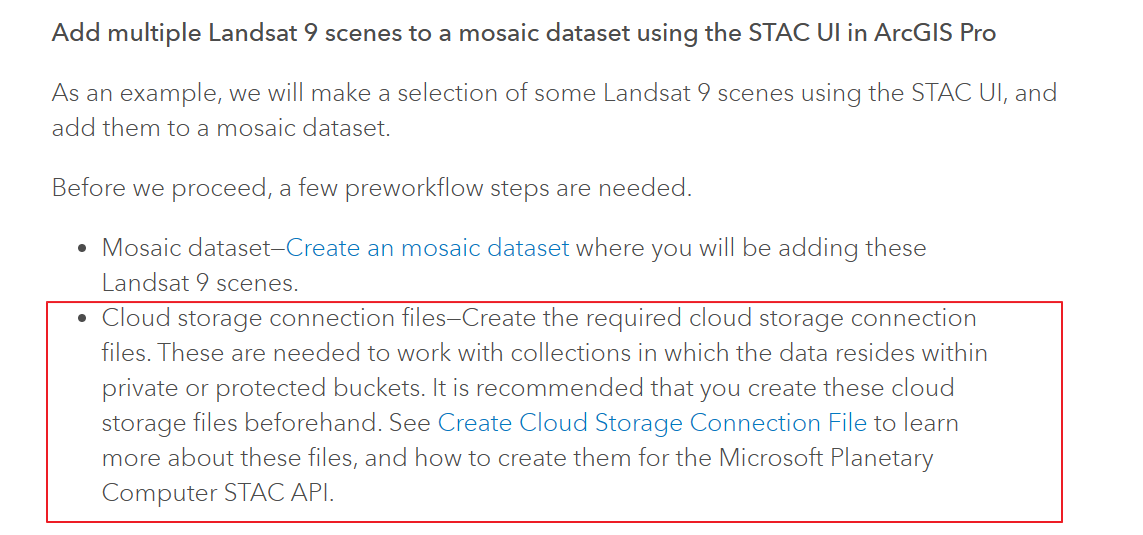
Task: Click 'Landsat 9 scenes.' ending the first bullet
Action: tap(200, 283)
